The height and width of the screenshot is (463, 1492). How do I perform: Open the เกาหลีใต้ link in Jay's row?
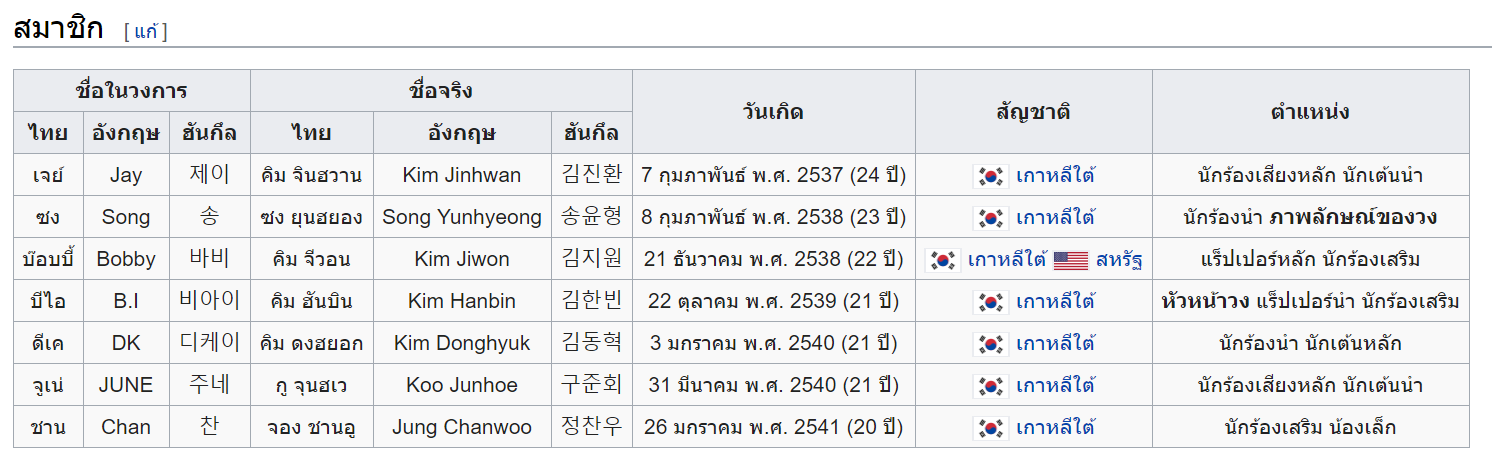1055,176
